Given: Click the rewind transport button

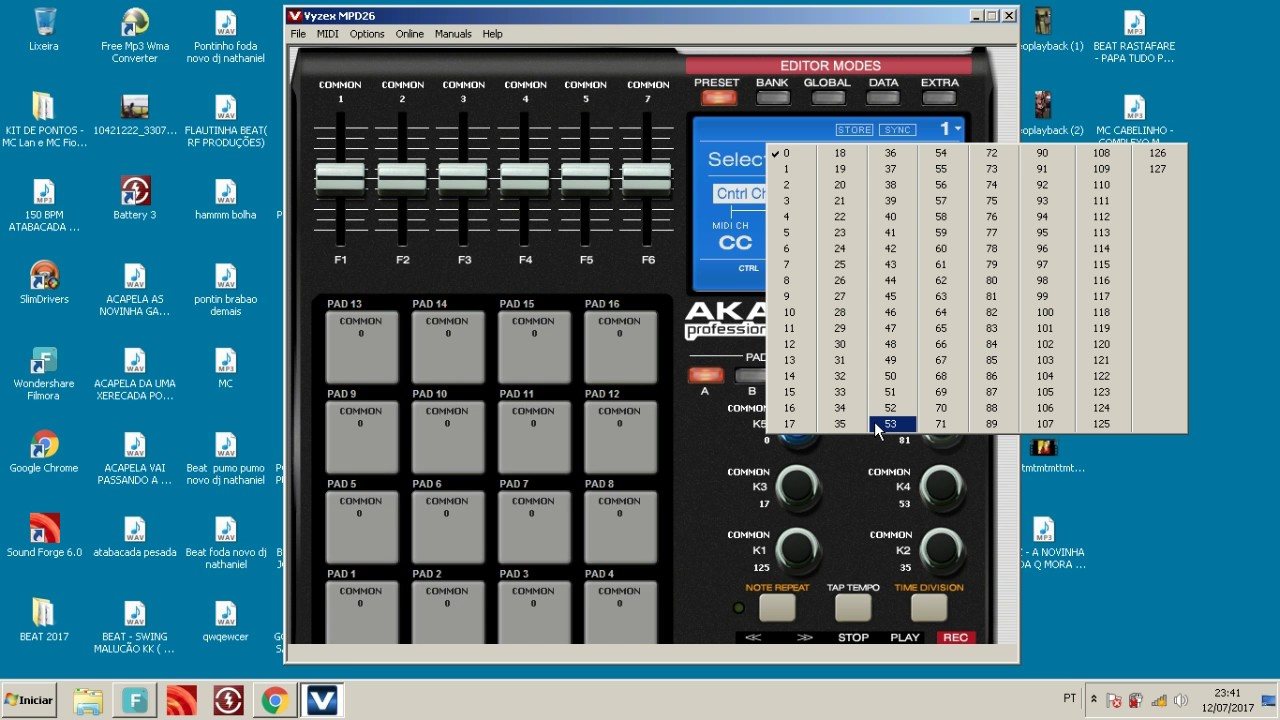Looking at the screenshot, I should [753, 637].
